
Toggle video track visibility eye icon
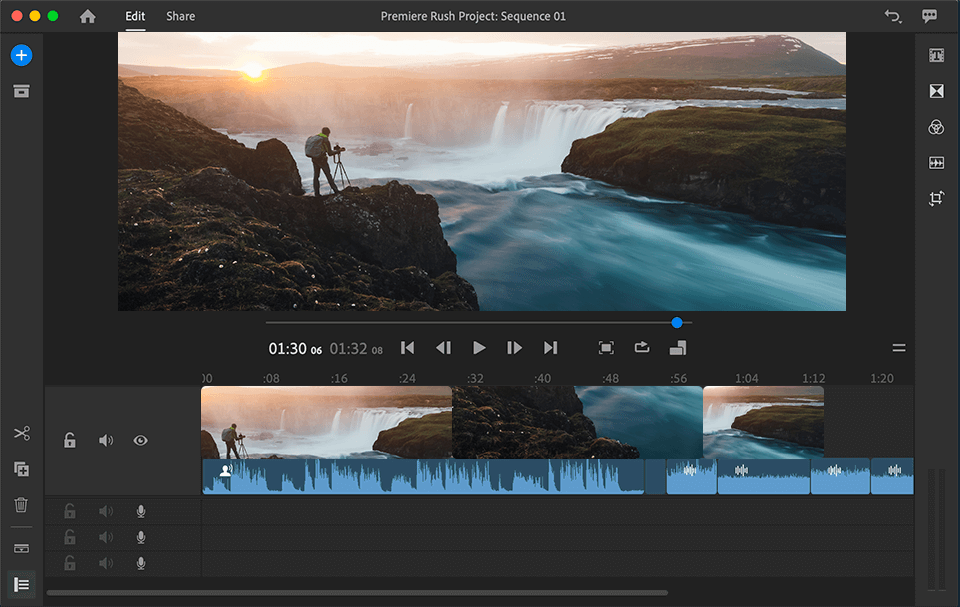pyautogui.click(x=140, y=440)
